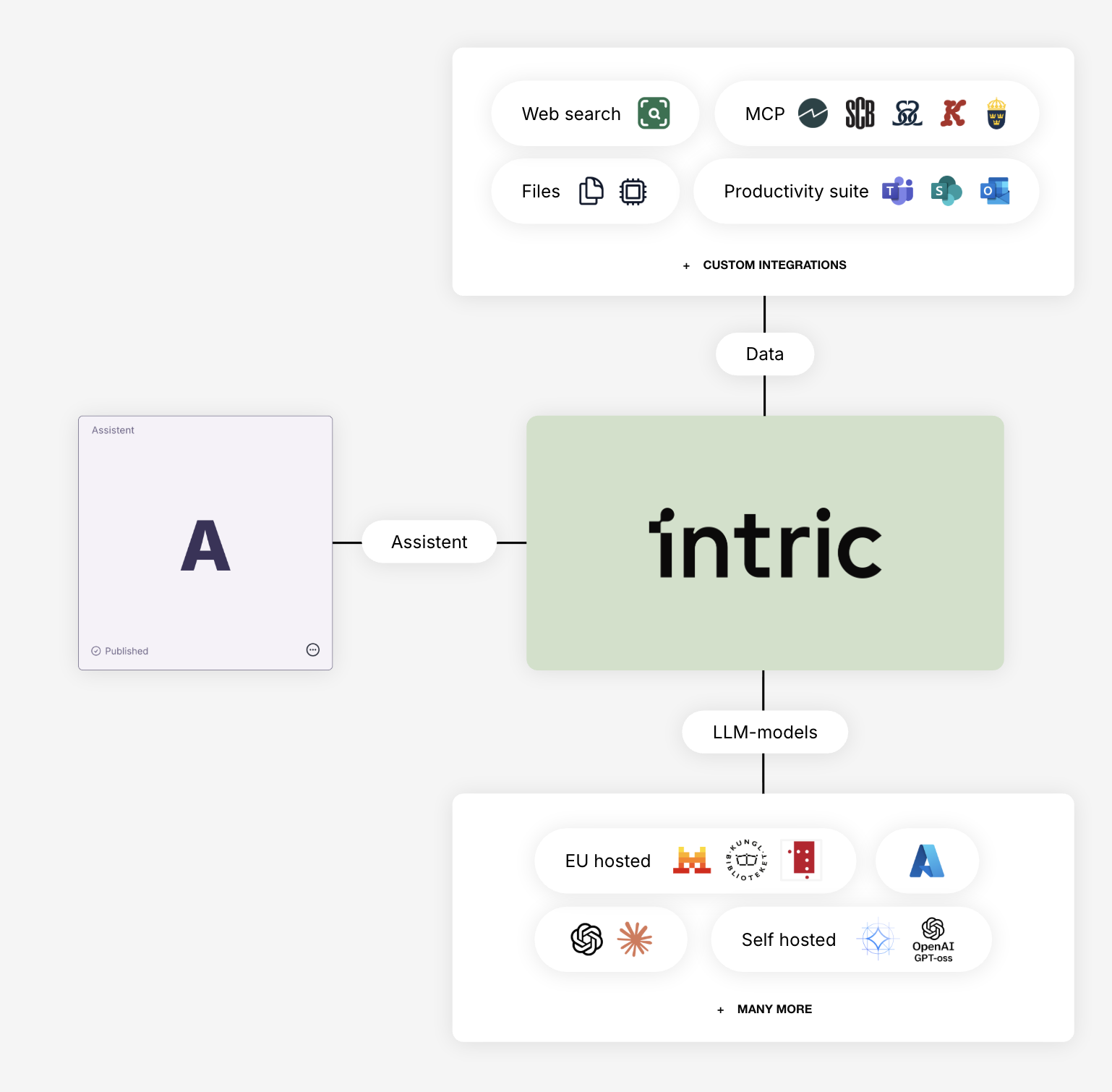
Task: Click the file copy icon next to Files
Action: [x=590, y=191]
